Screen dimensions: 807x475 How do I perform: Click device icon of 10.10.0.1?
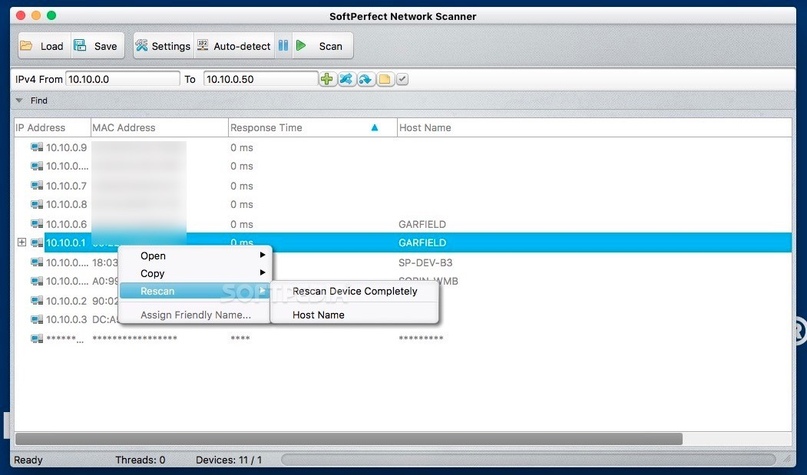[37, 243]
